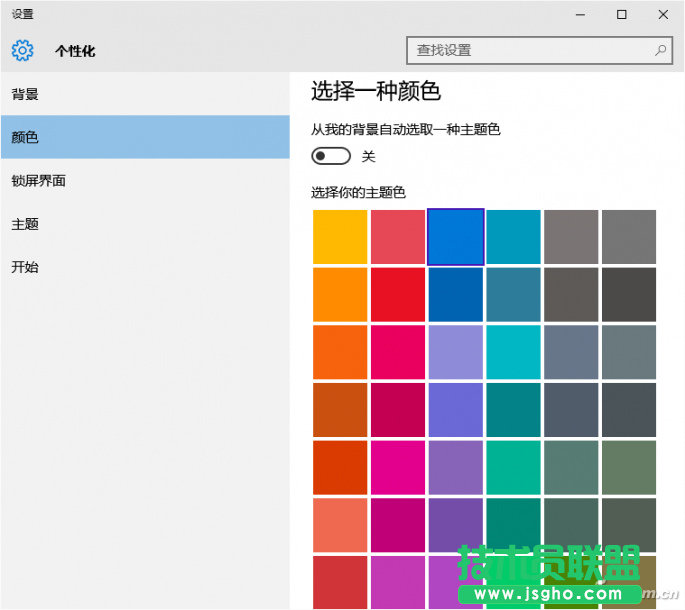This screenshot has width=685, height=610.
Task: Pick the indigo blue-violet swatch
Action: [456, 410]
